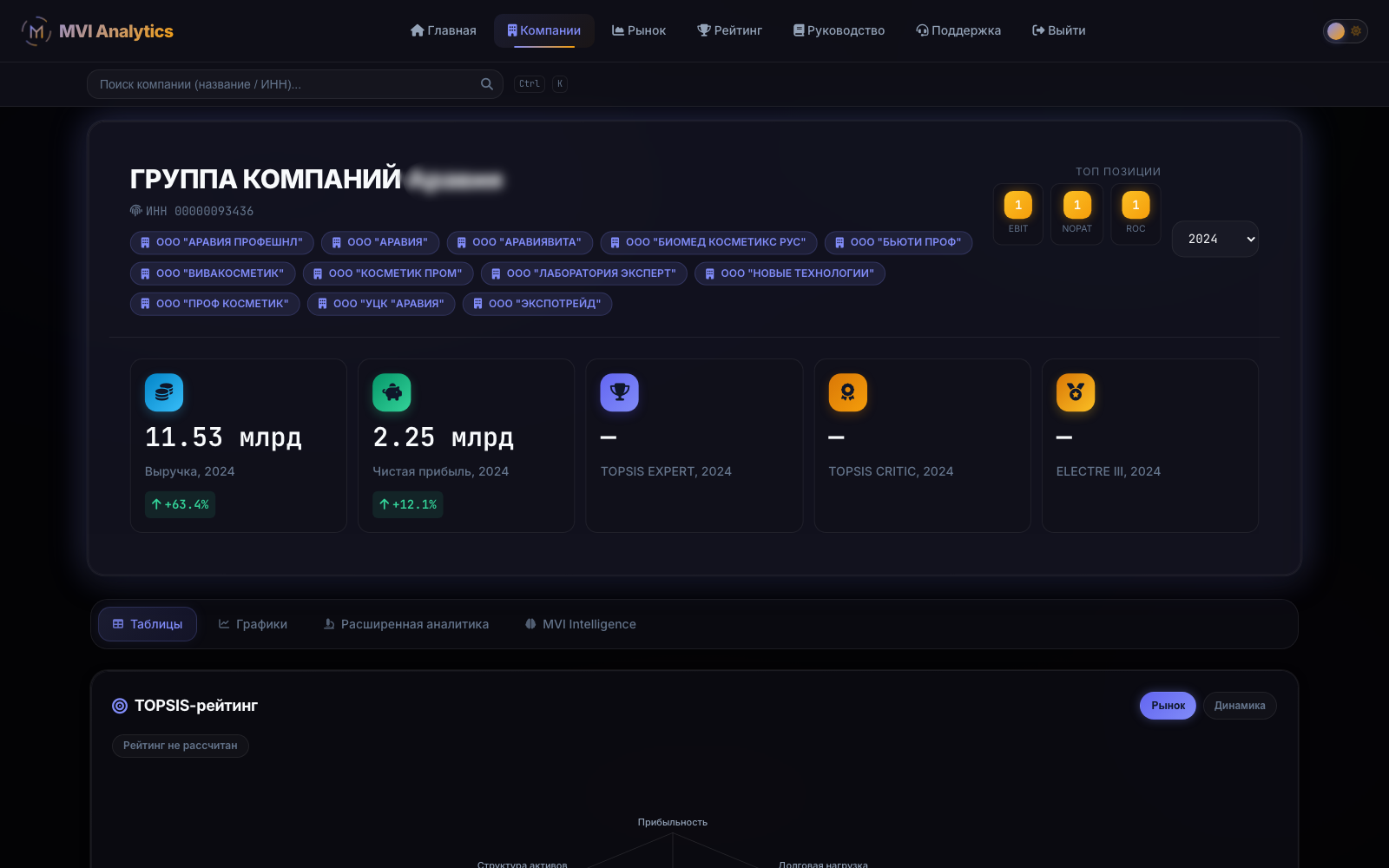Click the Ctrl keyboard shortcut hint
Viewport: 1389px width, 868px height.
coord(530,84)
